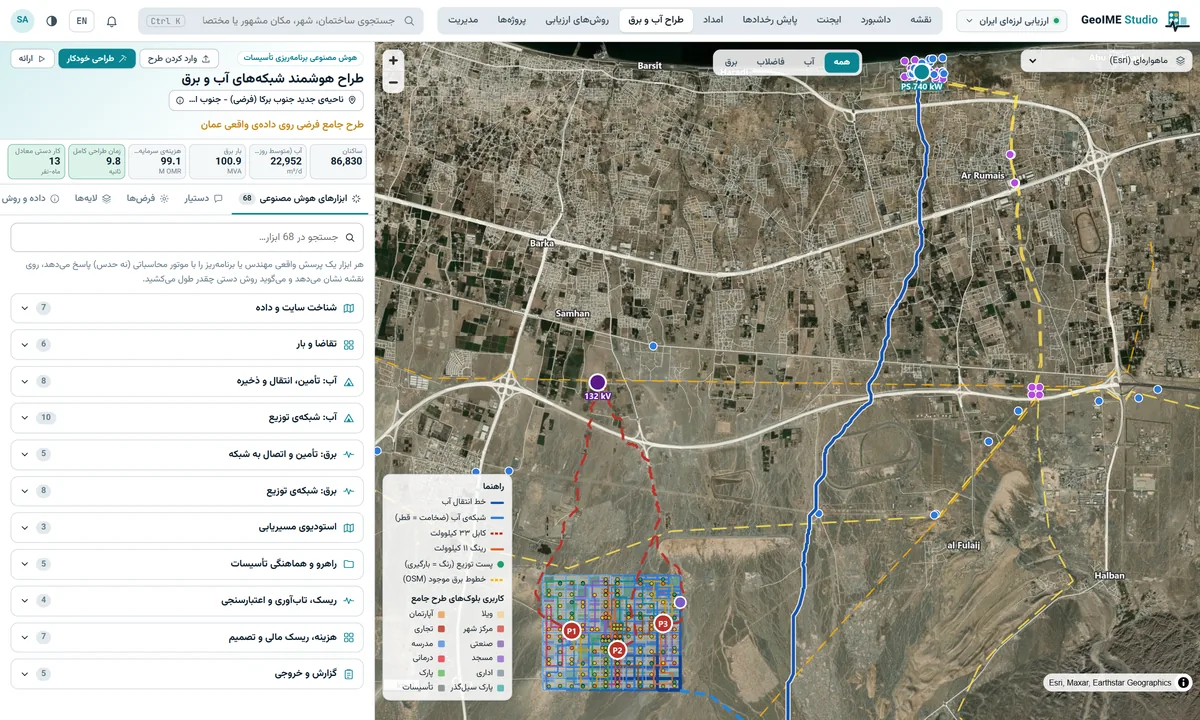
Task: Open the ارزیابی لرزه‌ای ایران project dropdown
Action: tap(1012, 21)
